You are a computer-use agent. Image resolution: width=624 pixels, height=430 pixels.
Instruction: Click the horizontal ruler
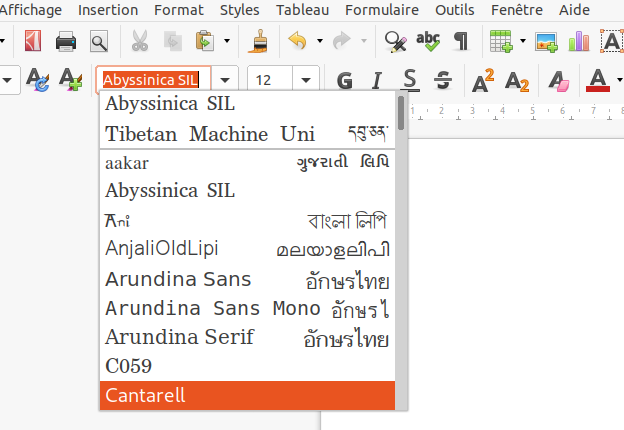(x=516, y=111)
